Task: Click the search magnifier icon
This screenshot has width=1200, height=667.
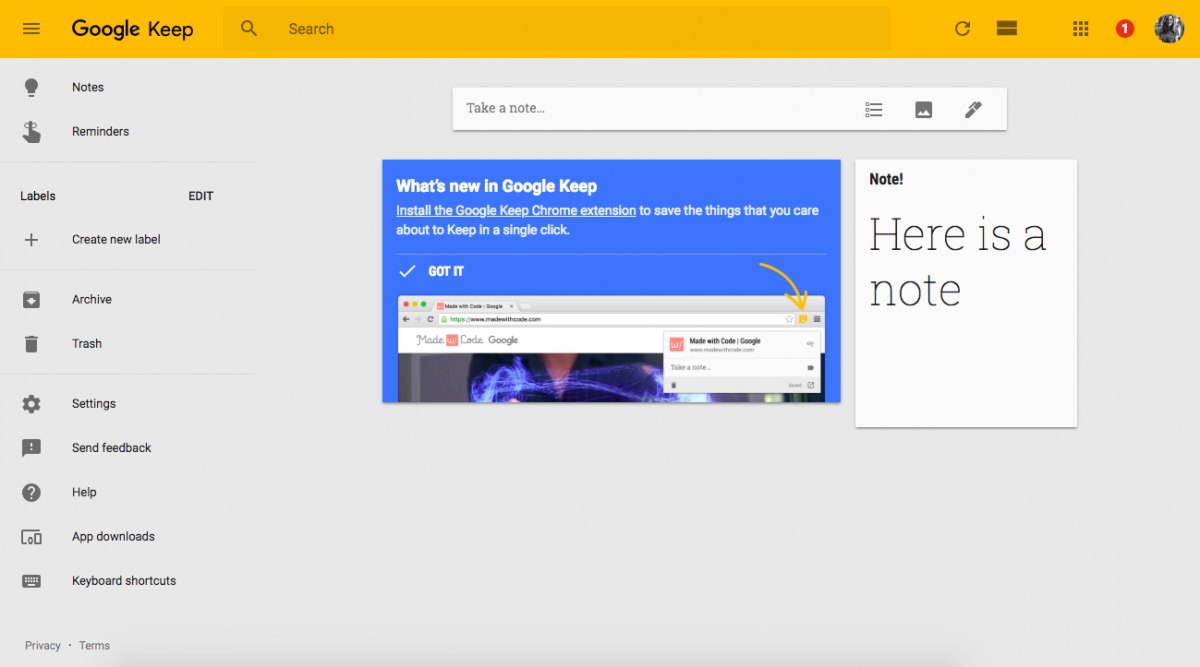Action: pyautogui.click(x=249, y=29)
